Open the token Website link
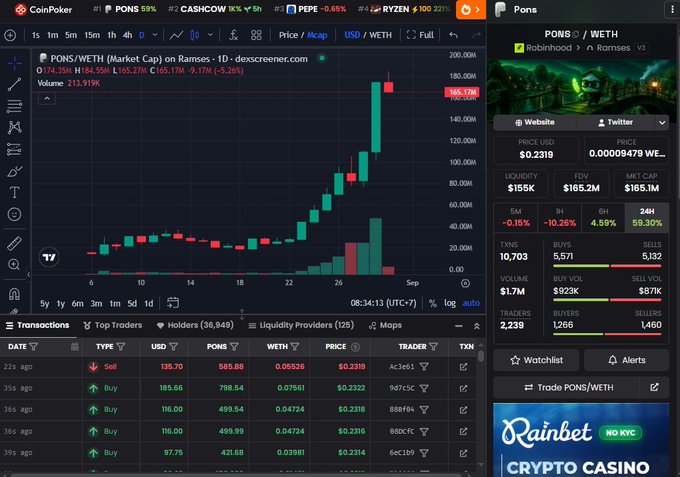 (x=535, y=122)
